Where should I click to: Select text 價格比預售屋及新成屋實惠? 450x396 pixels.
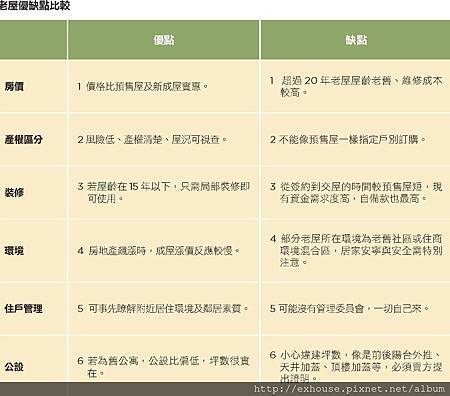click(x=143, y=86)
